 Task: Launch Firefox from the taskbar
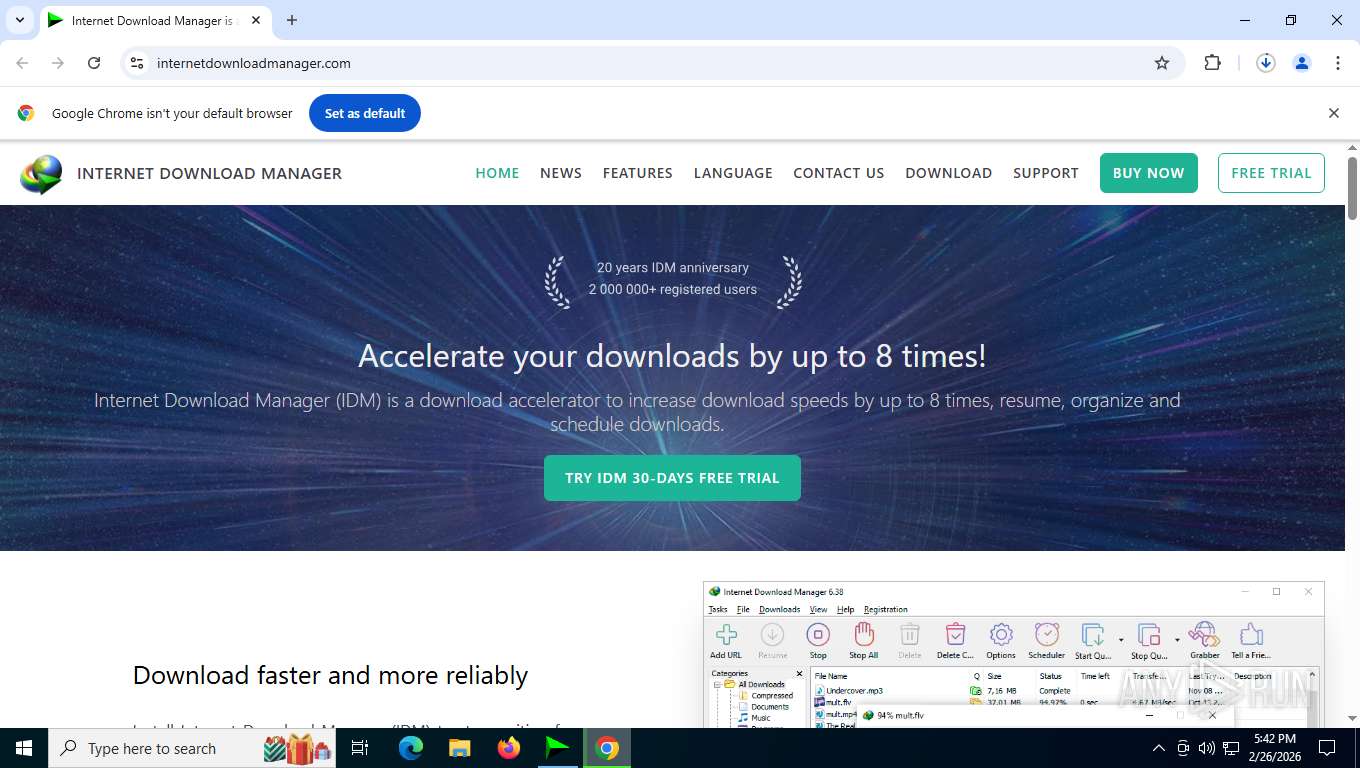pyautogui.click(x=509, y=748)
